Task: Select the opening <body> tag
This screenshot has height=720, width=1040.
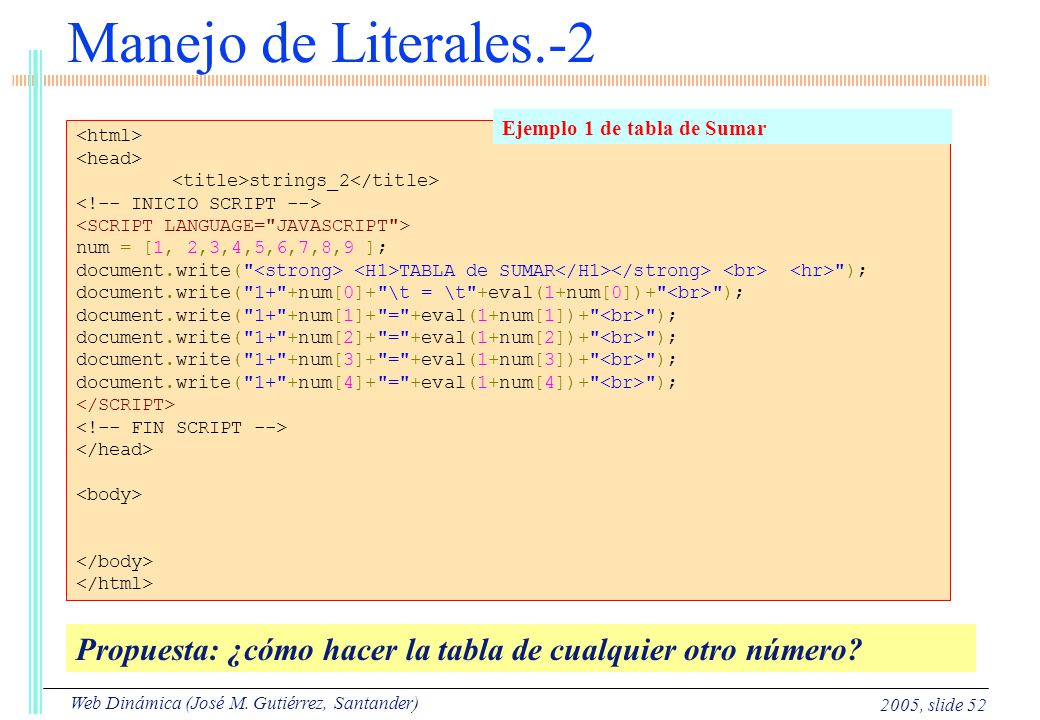Action: click(x=109, y=495)
